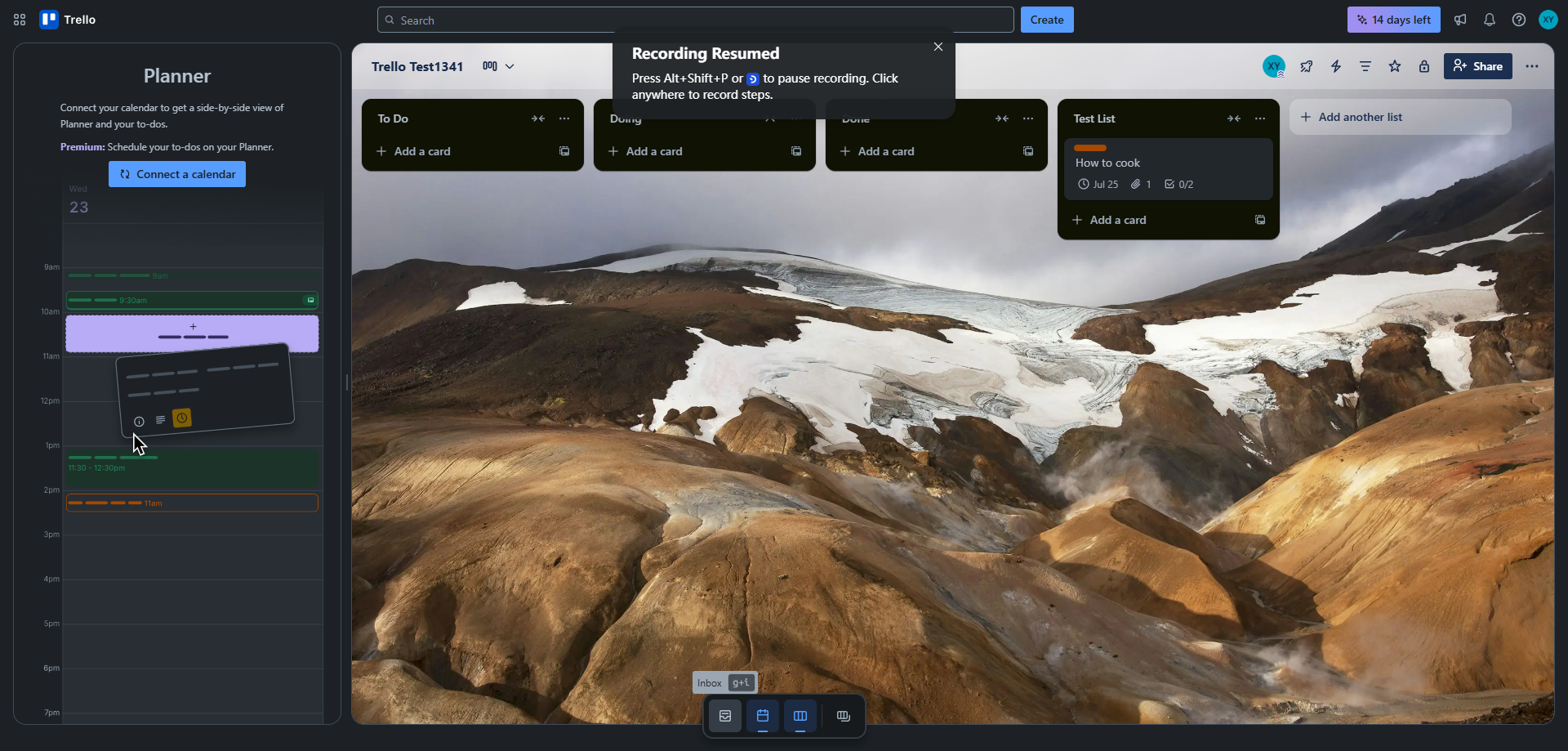Image resolution: width=1568 pixels, height=751 pixels.
Task: Open Test List actions menu
Action: (1260, 118)
